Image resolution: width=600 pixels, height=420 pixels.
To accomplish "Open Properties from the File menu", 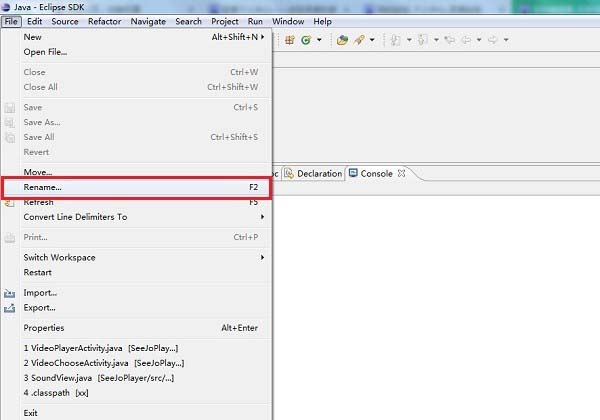I will pos(137,328).
